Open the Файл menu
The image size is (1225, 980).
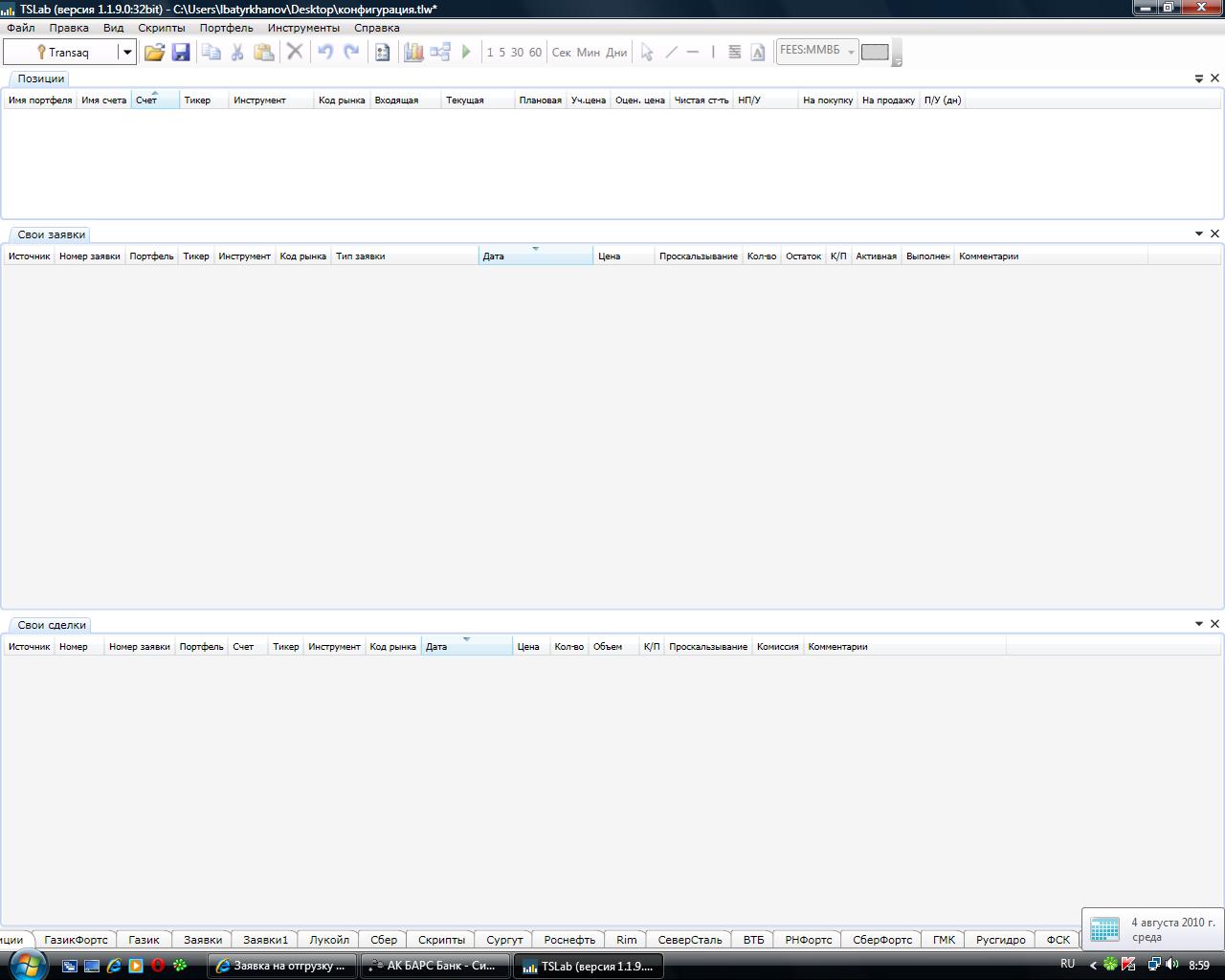[20, 28]
